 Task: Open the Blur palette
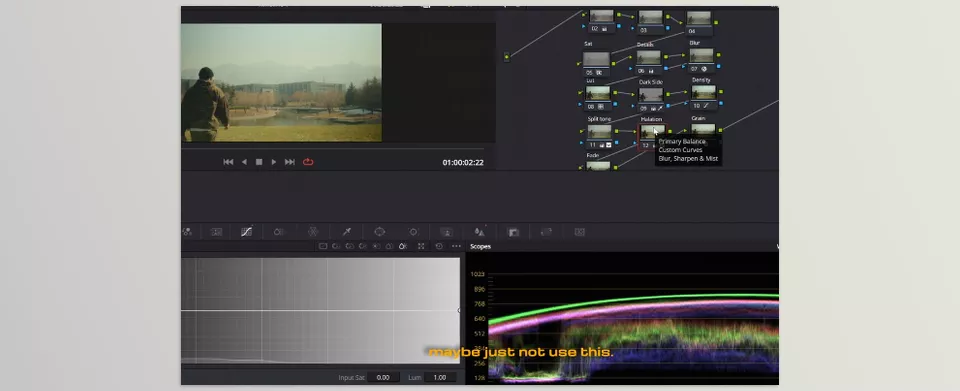(480, 232)
